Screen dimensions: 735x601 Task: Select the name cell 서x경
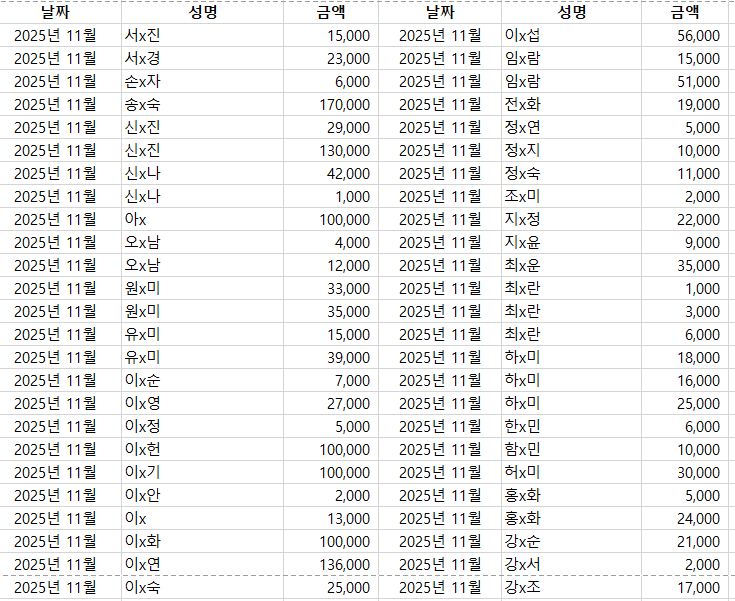pos(143,58)
